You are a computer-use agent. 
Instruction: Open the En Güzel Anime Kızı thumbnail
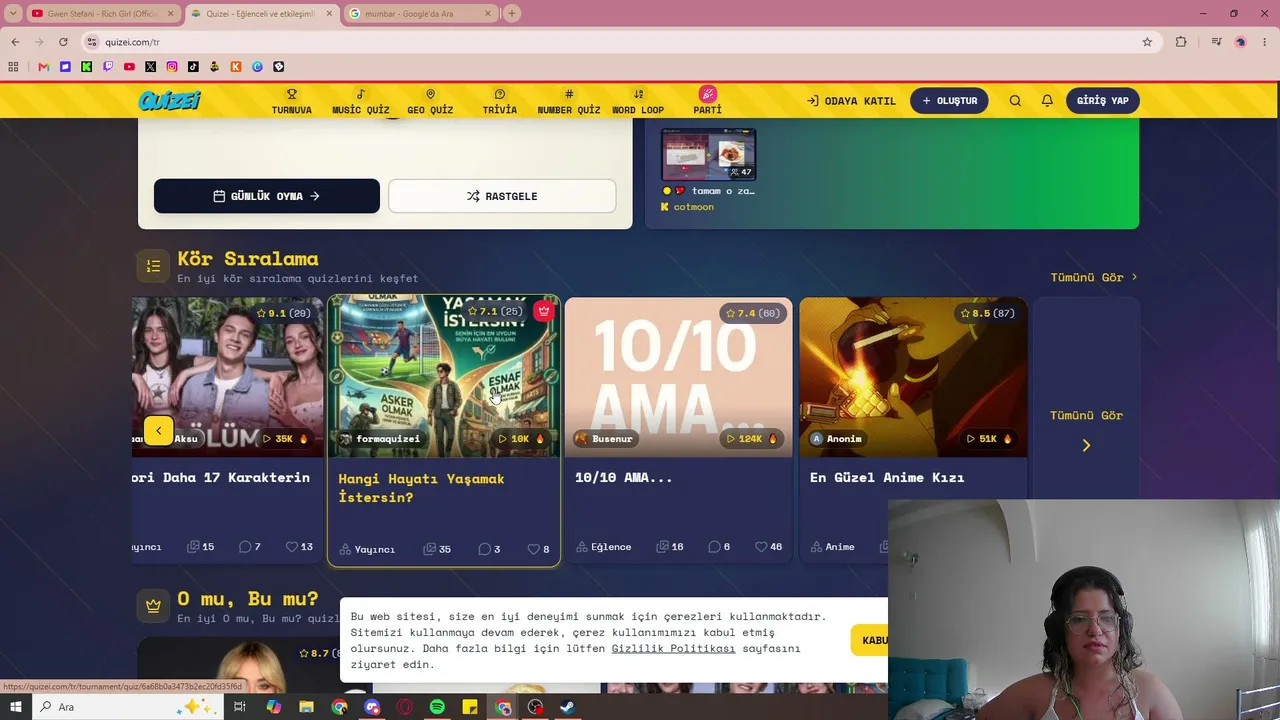click(913, 377)
